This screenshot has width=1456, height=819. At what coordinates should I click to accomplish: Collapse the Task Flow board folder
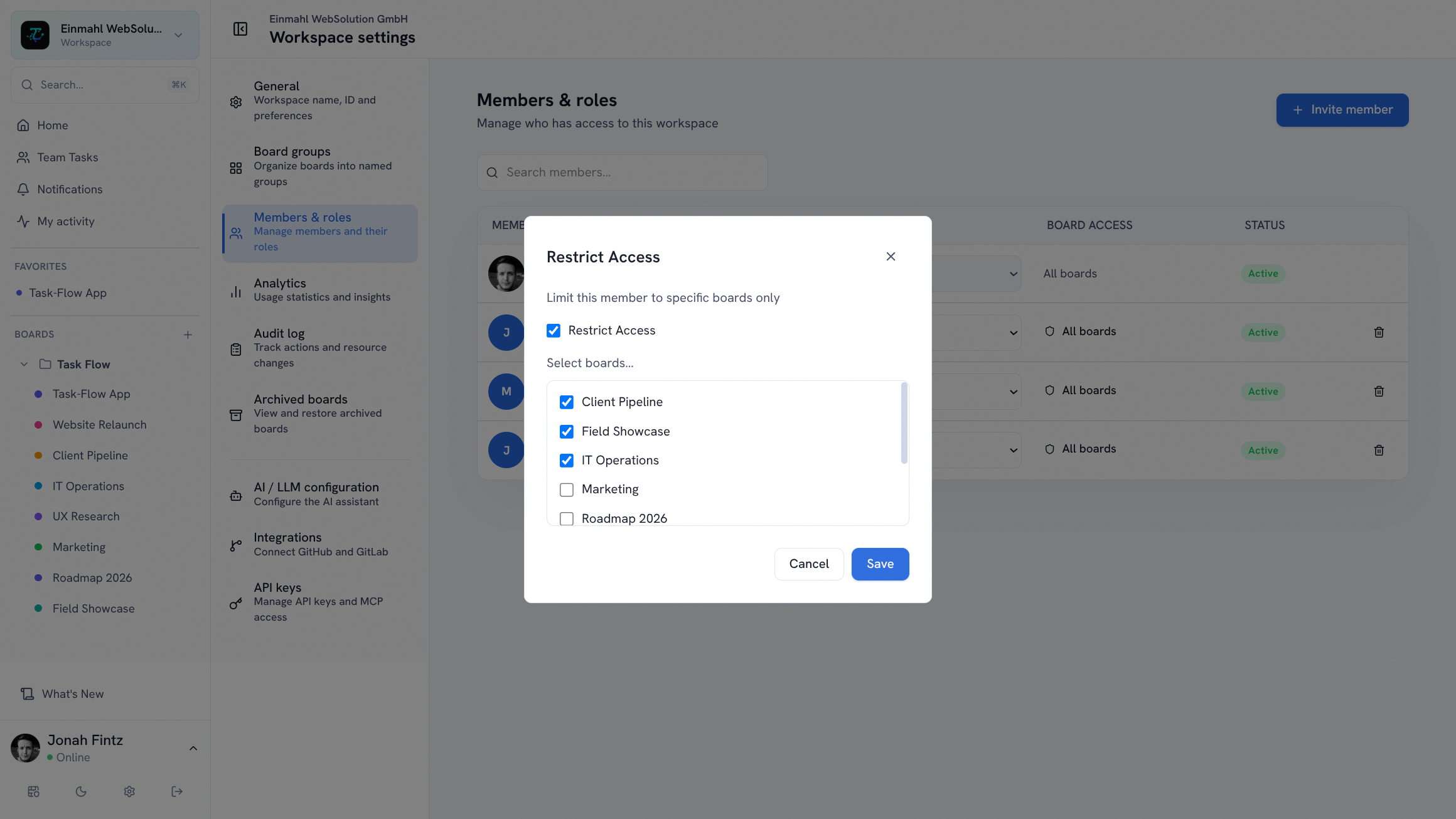coord(24,364)
